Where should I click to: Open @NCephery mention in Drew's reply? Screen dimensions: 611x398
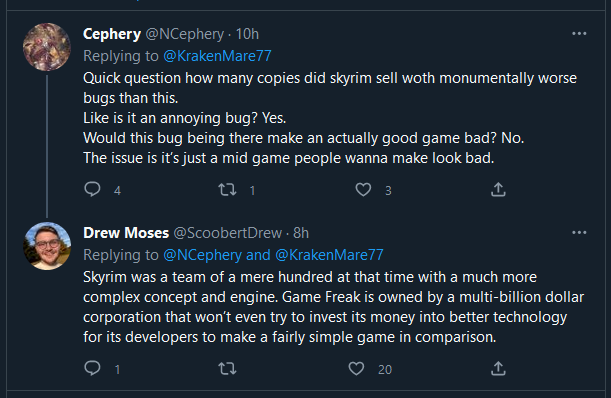tap(203, 255)
